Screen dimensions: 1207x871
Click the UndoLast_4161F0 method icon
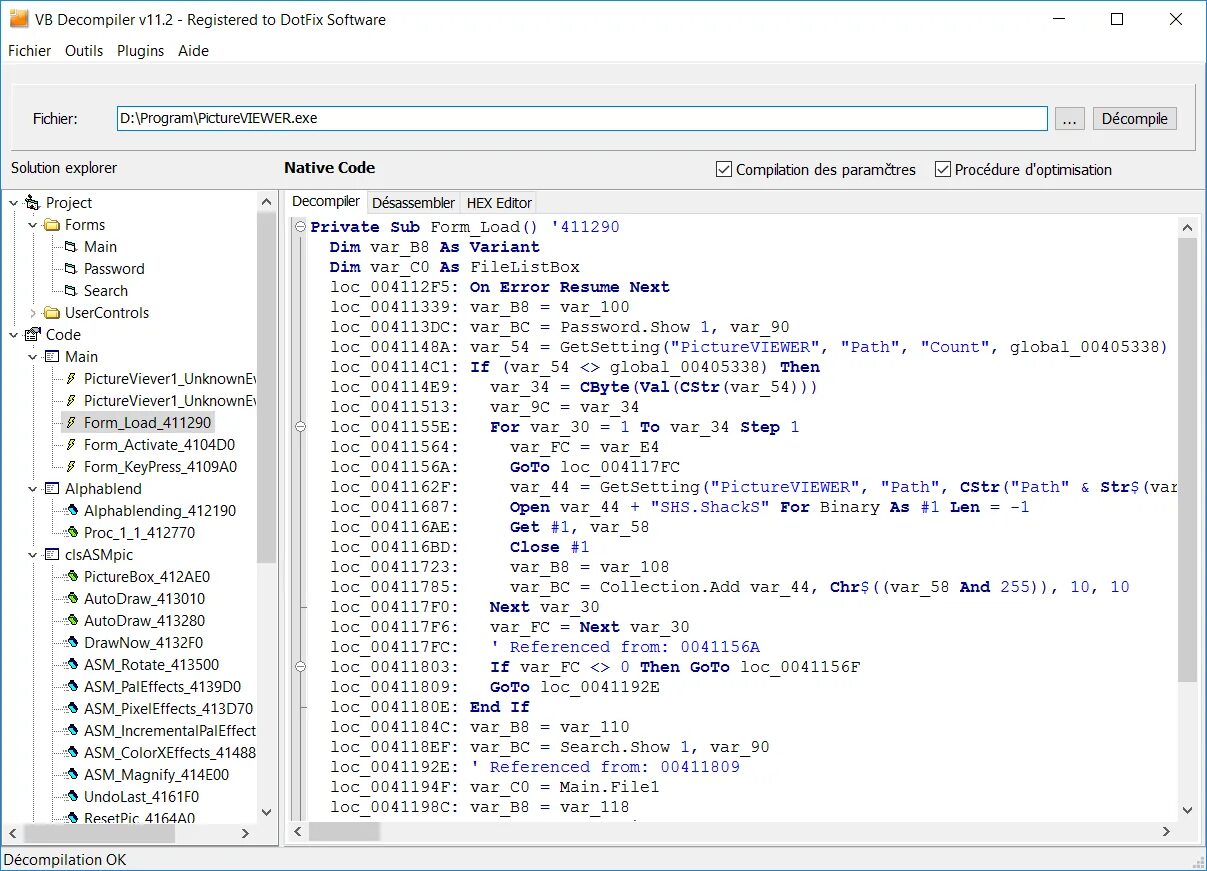tap(71, 797)
